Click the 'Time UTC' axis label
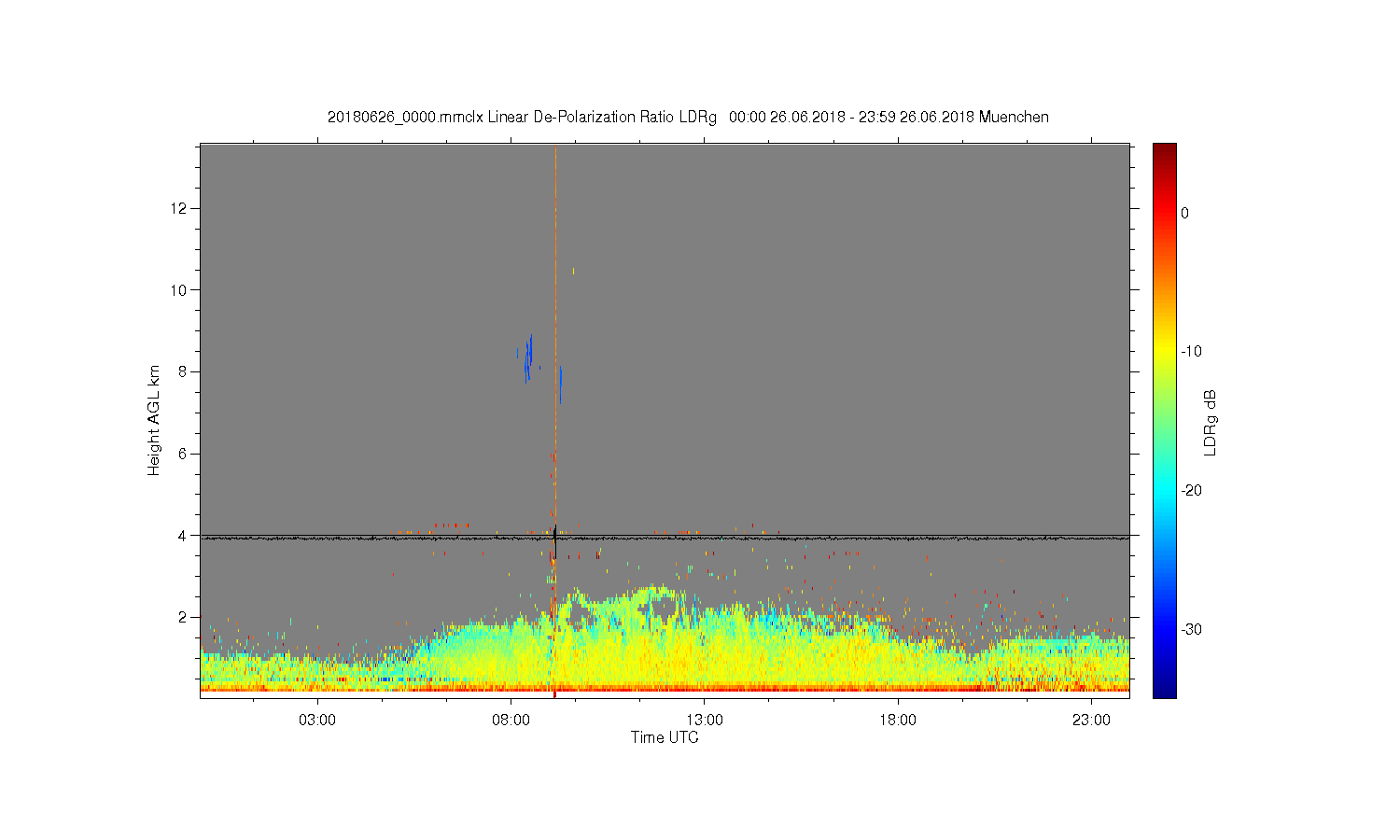Image resolution: width=1400 pixels, height=840 pixels. click(x=665, y=737)
